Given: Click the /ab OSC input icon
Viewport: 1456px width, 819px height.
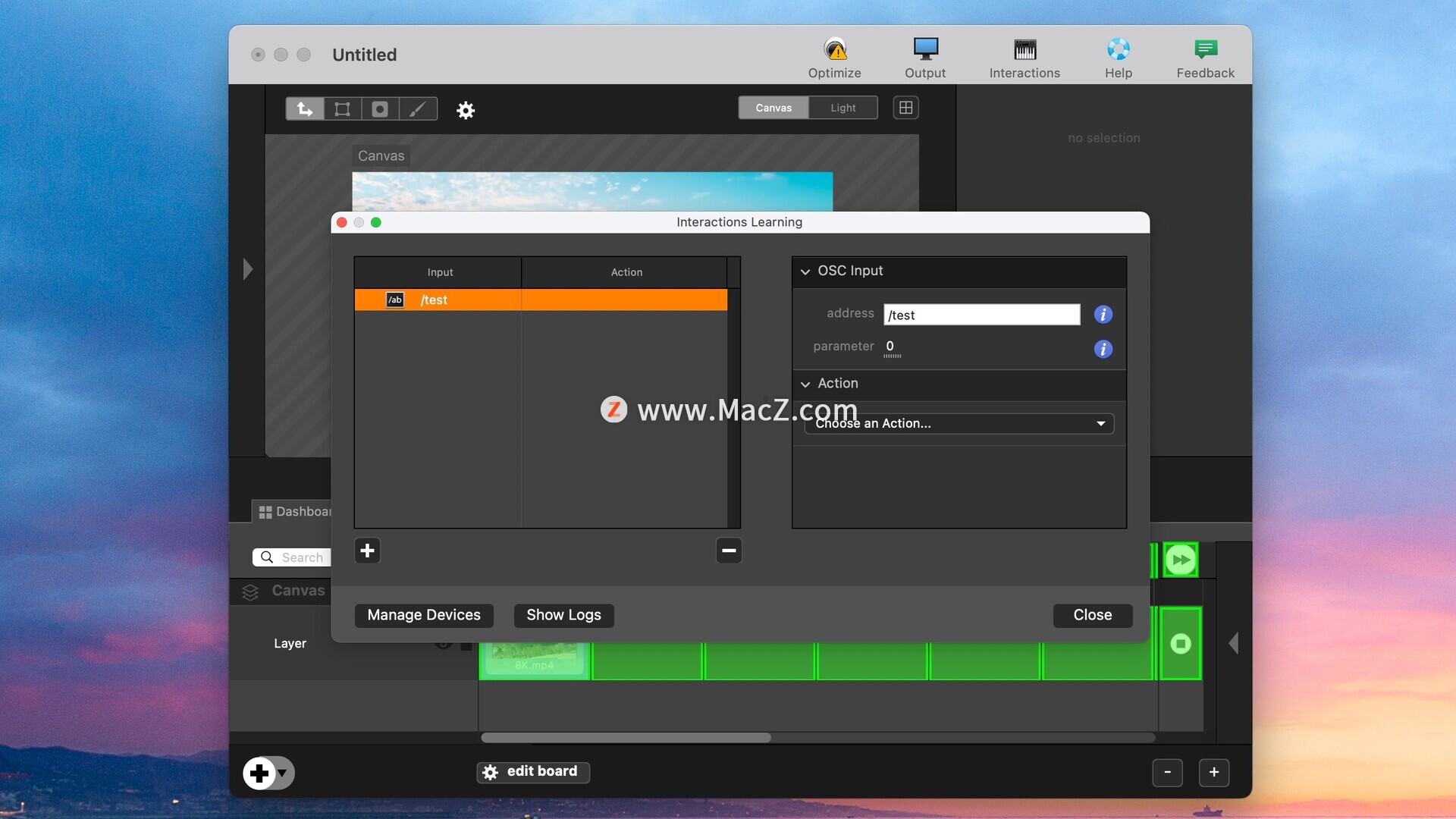Looking at the screenshot, I should click(394, 300).
